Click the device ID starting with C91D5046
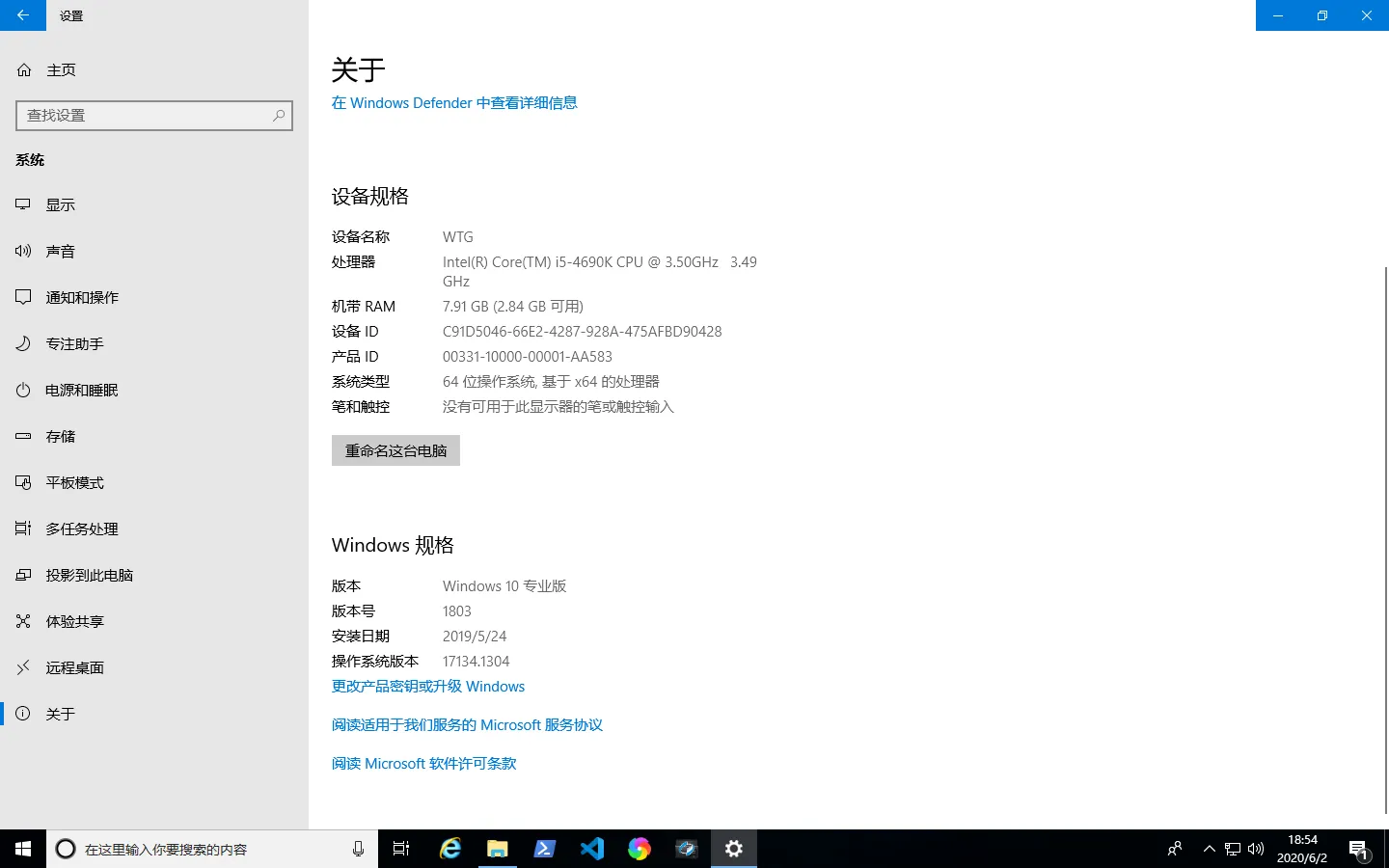The height and width of the screenshot is (868, 1389). (x=583, y=332)
